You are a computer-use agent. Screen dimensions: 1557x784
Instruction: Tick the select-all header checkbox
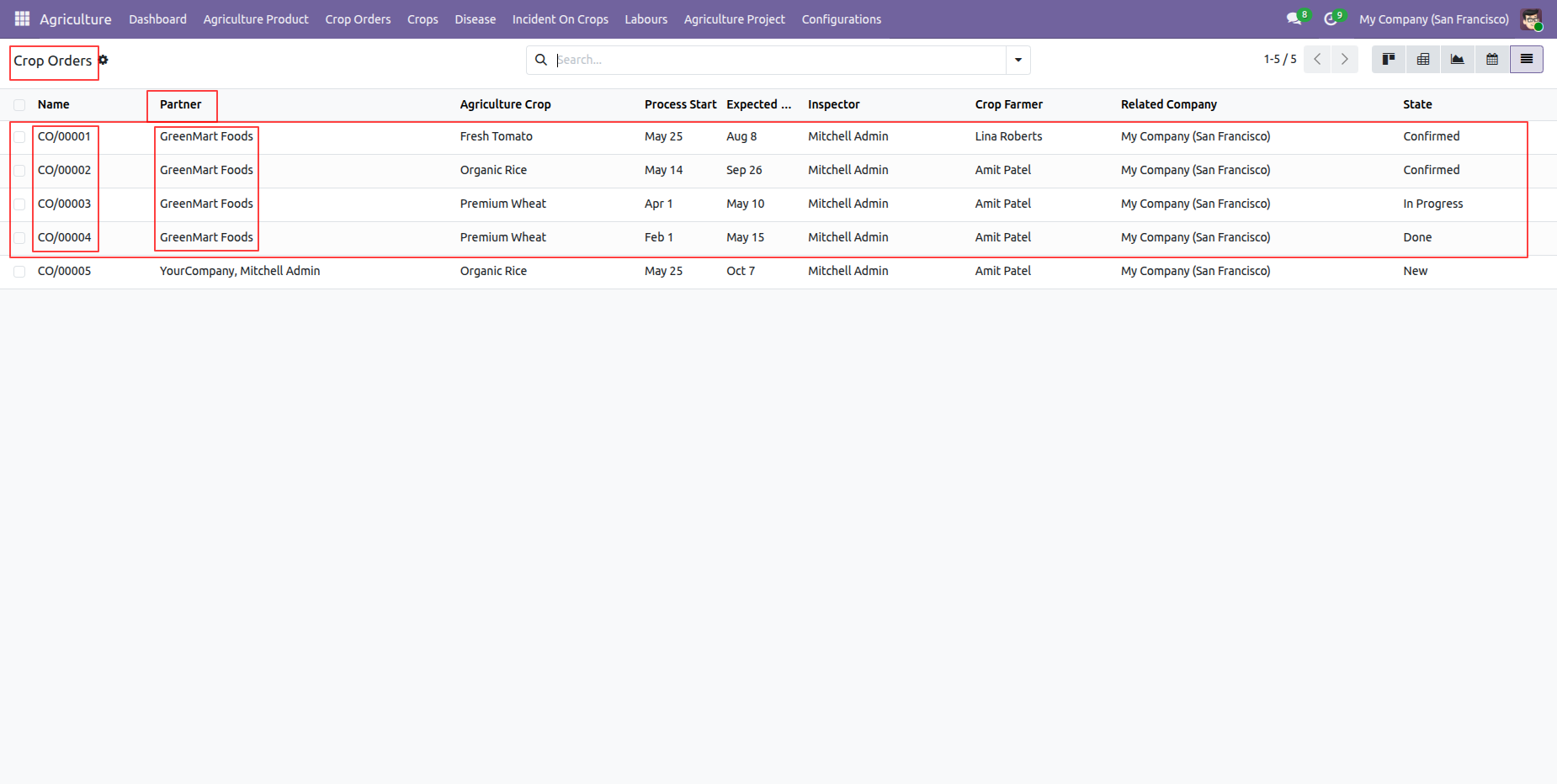pyautogui.click(x=19, y=105)
